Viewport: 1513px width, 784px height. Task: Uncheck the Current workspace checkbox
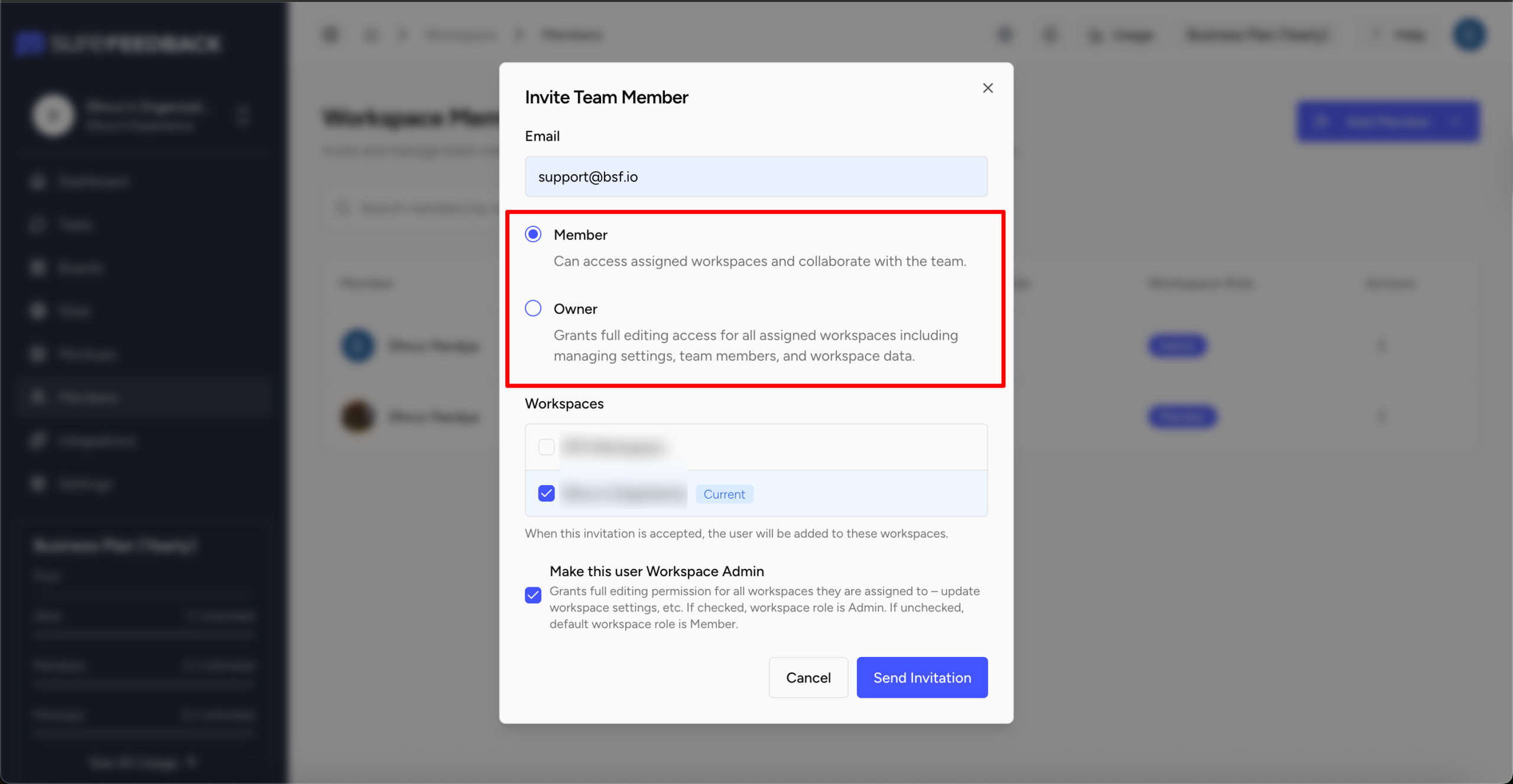546,493
